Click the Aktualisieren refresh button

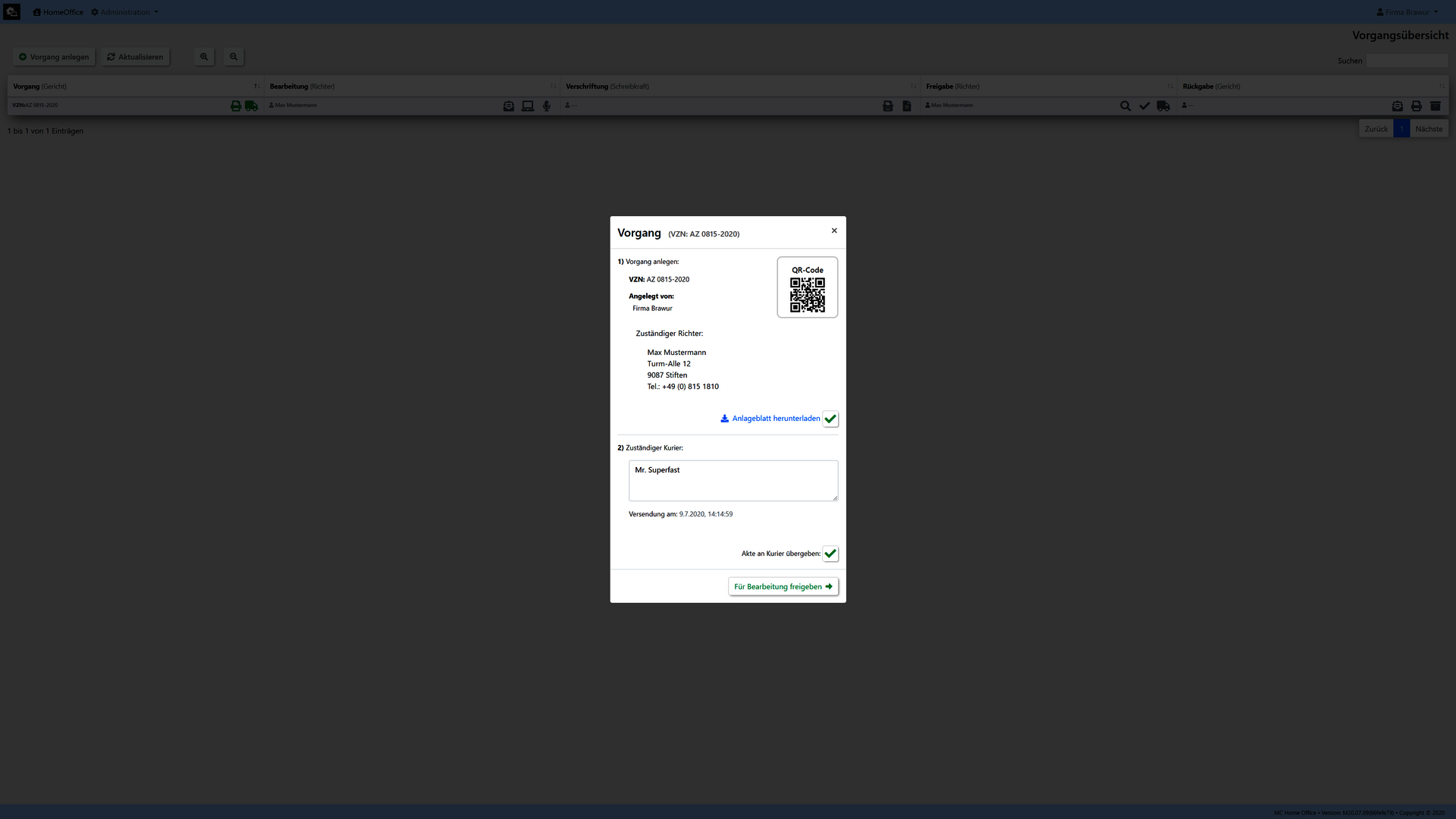pyautogui.click(x=135, y=57)
